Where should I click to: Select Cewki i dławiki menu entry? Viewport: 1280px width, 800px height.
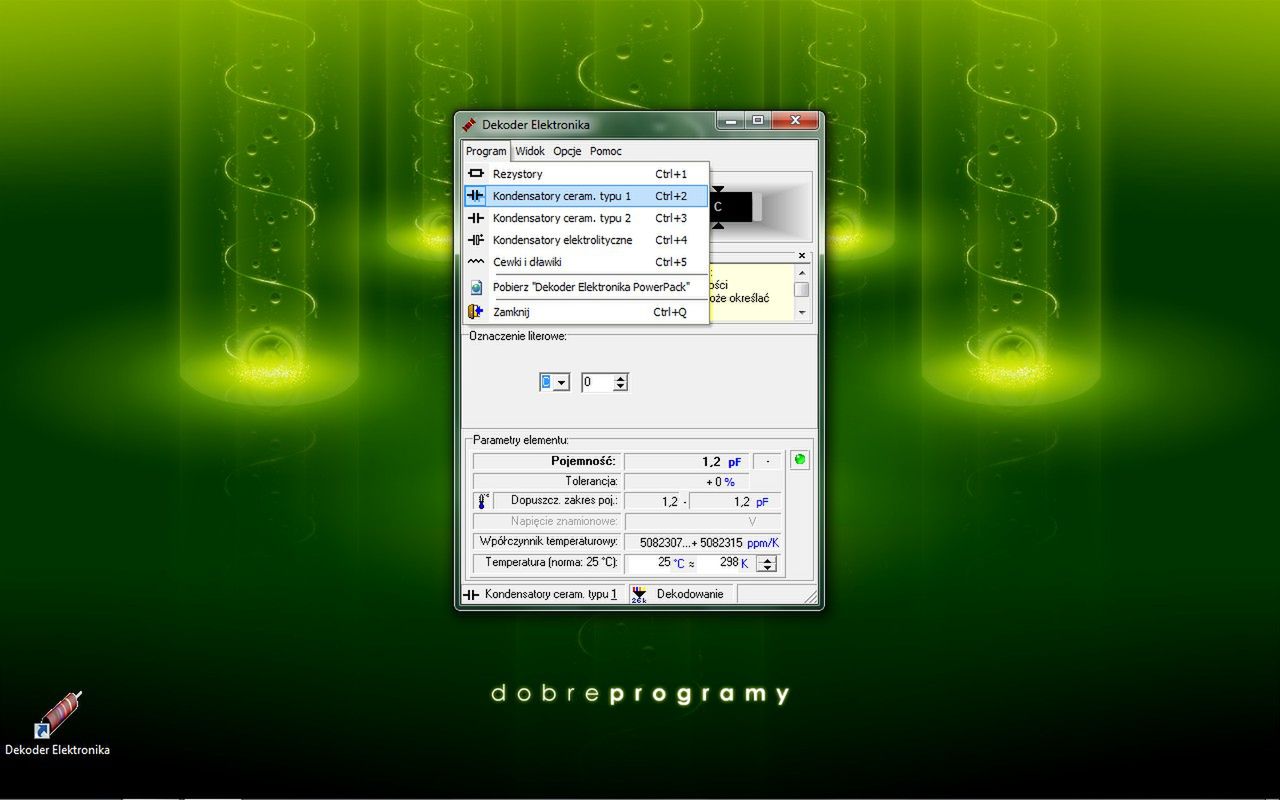[x=586, y=262]
